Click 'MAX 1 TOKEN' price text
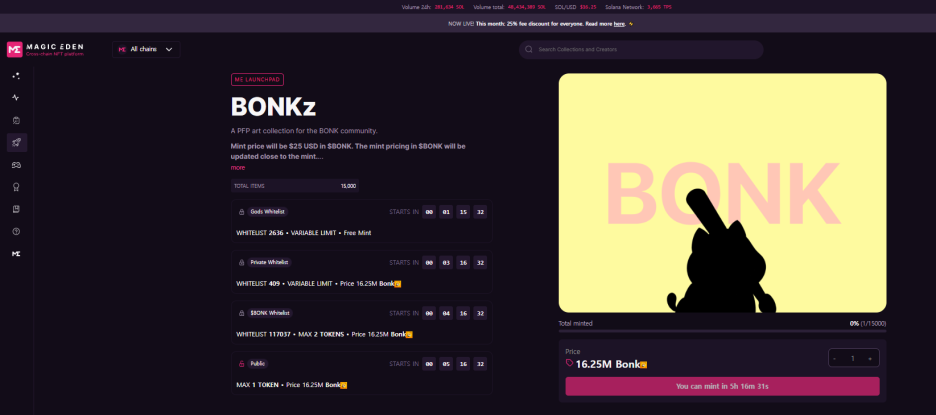The height and width of the screenshot is (415, 936). click(291, 385)
